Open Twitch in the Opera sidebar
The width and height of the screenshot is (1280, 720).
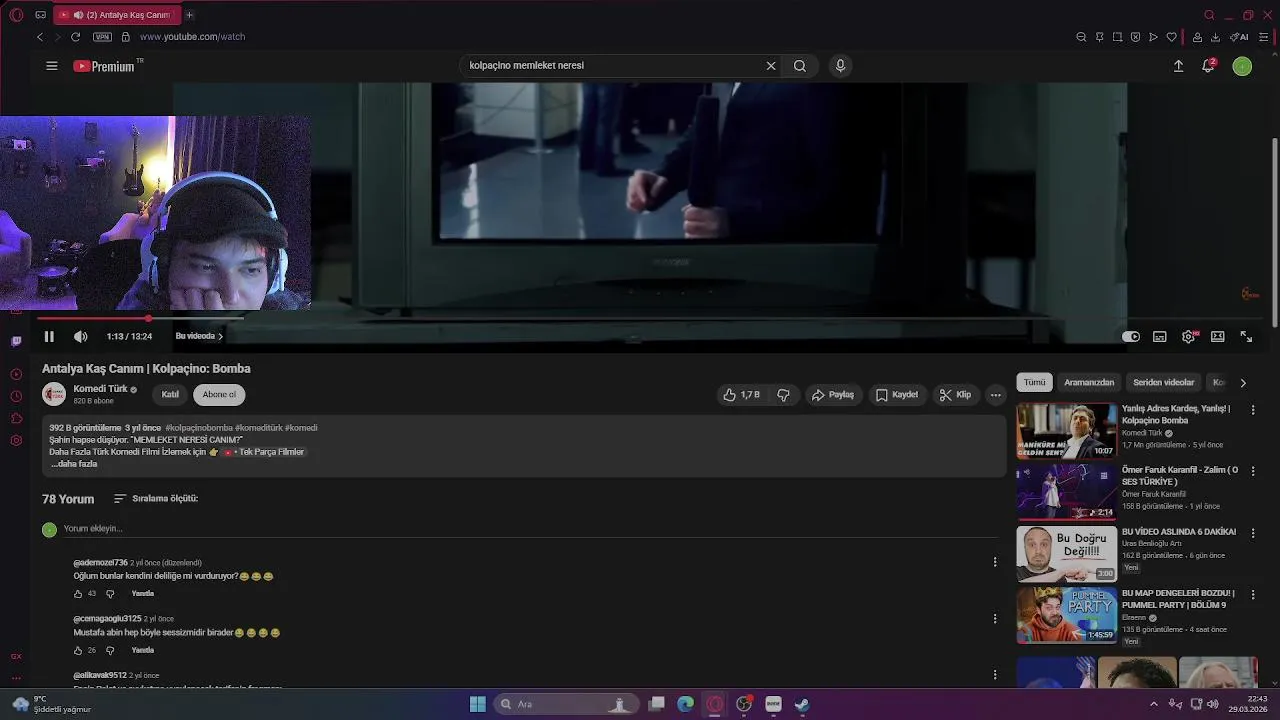[x=16, y=341]
